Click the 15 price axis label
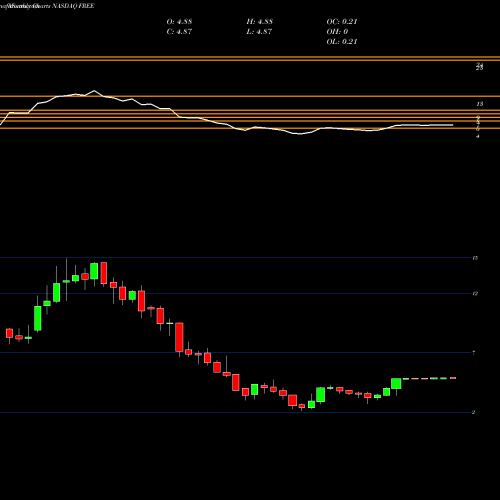The width and height of the screenshot is (500, 500). (475, 258)
